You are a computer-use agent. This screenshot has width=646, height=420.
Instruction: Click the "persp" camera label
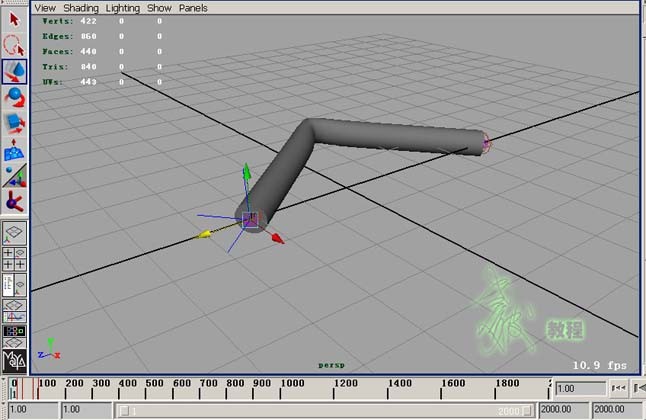332,365
